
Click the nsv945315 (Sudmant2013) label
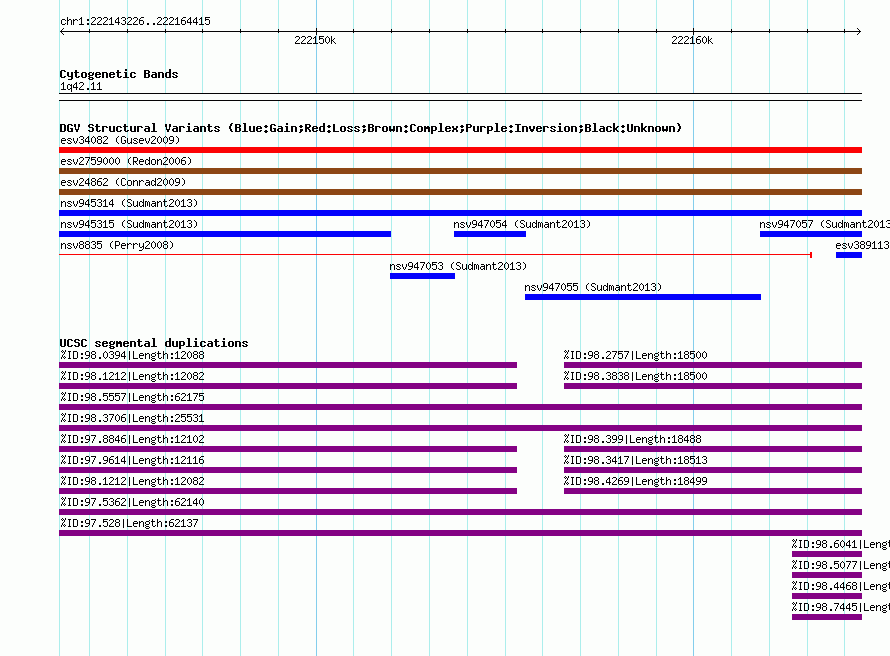129,224
